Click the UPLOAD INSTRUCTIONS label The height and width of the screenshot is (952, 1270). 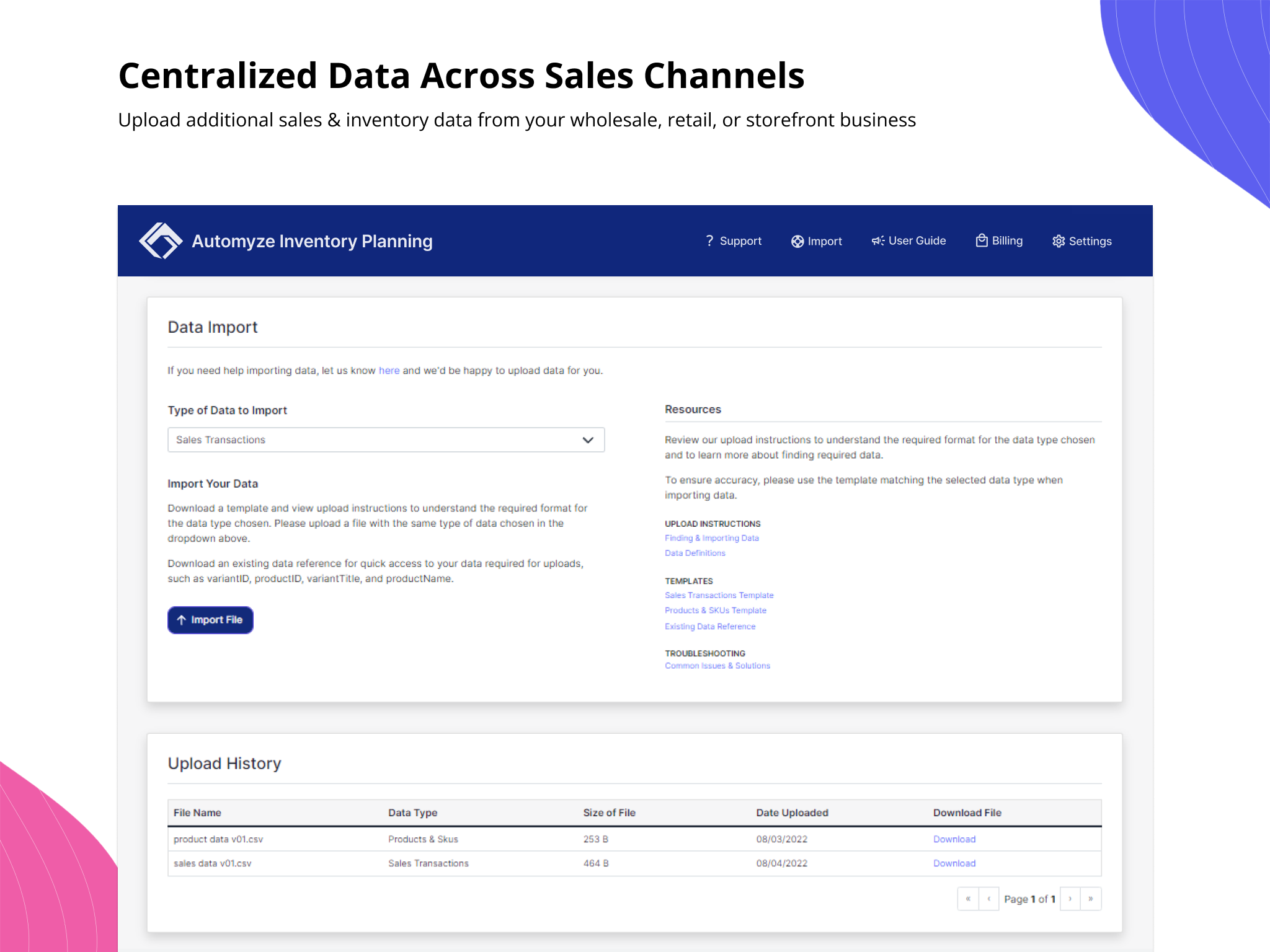tap(713, 524)
